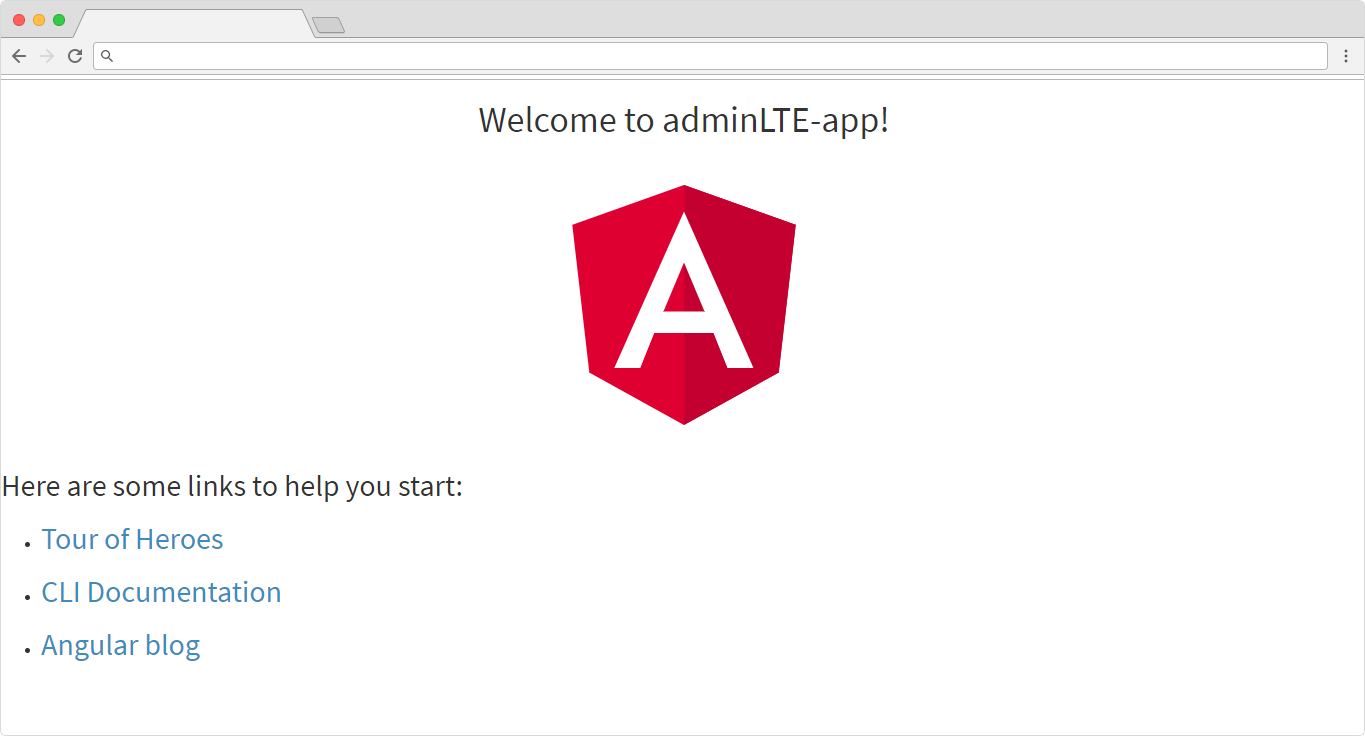This screenshot has width=1365, height=736.
Task: Click the "Here are some links" text
Action: 232,487
